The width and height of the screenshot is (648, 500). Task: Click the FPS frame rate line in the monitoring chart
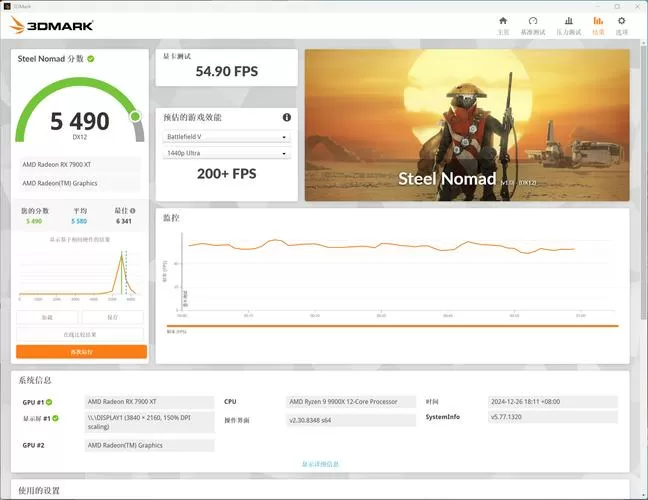[x=381, y=246]
